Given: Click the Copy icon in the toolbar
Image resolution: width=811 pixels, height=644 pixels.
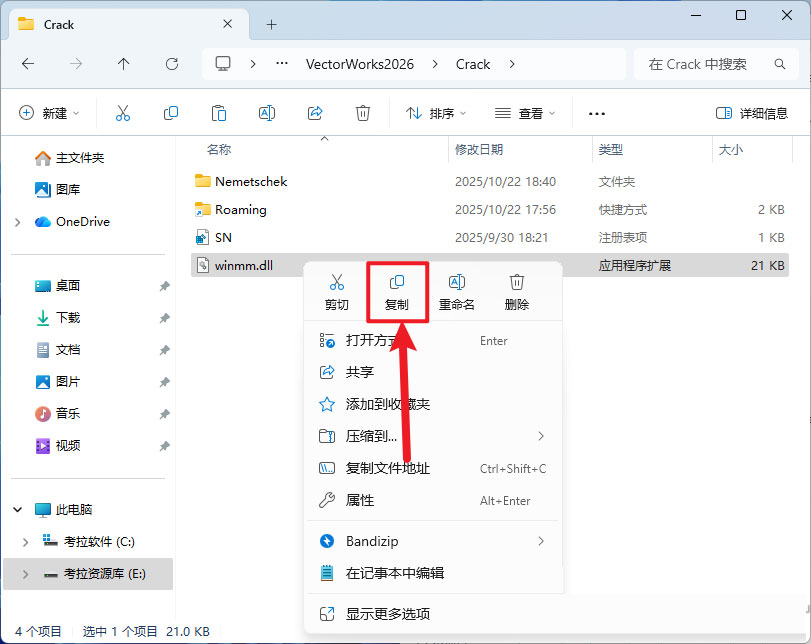Looking at the screenshot, I should (x=171, y=113).
